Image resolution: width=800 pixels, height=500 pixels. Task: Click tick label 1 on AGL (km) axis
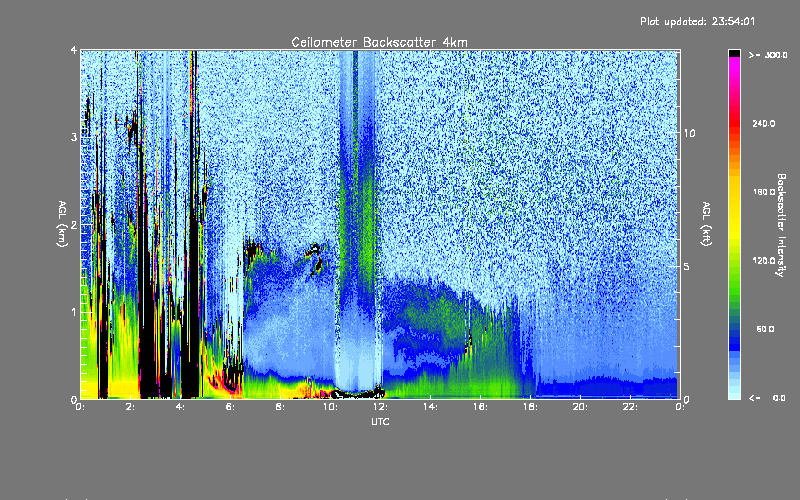pyautogui.click(x=74, y=312)
